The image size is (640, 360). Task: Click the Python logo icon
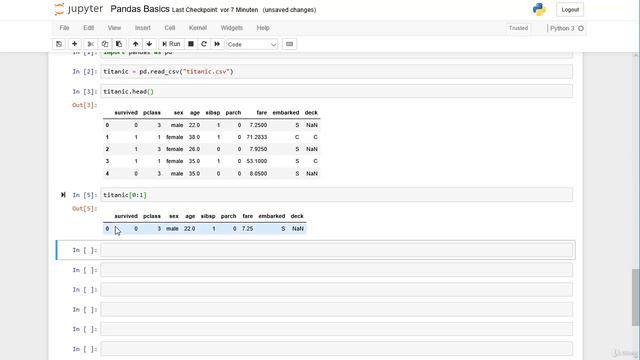pyautogui.click(x=539, y=9)
